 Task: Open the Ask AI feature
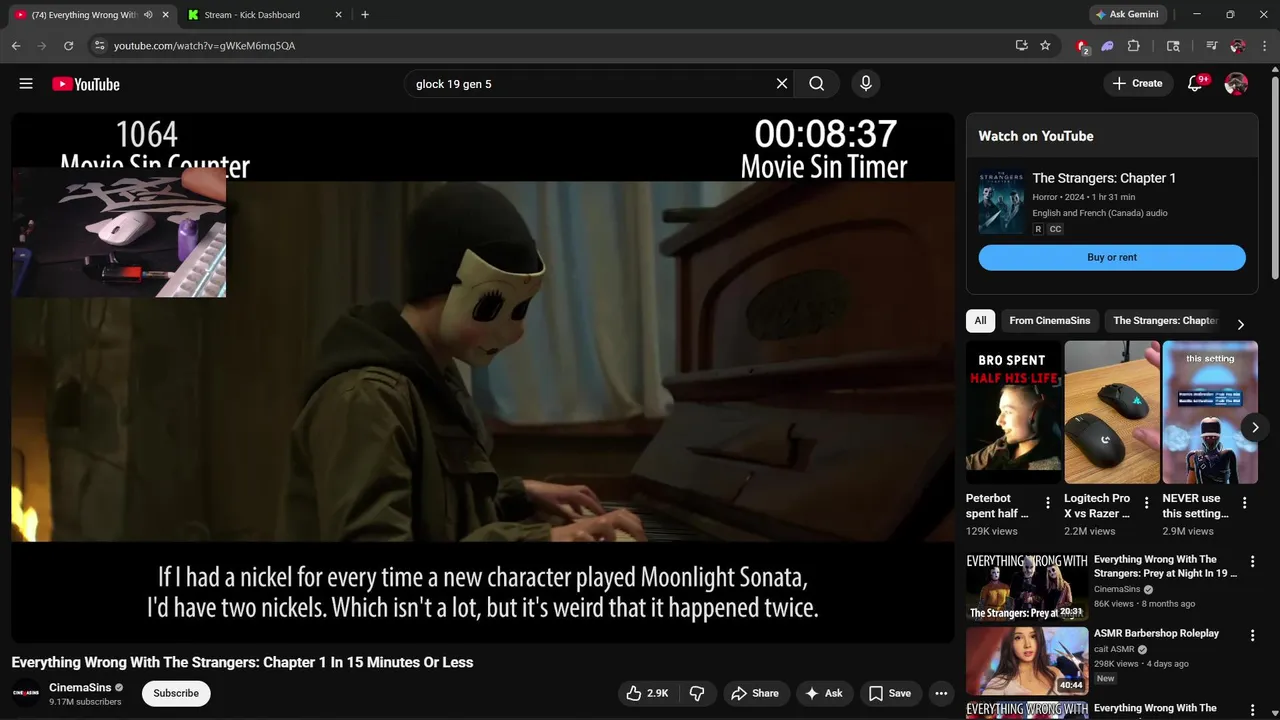(824, 693)
